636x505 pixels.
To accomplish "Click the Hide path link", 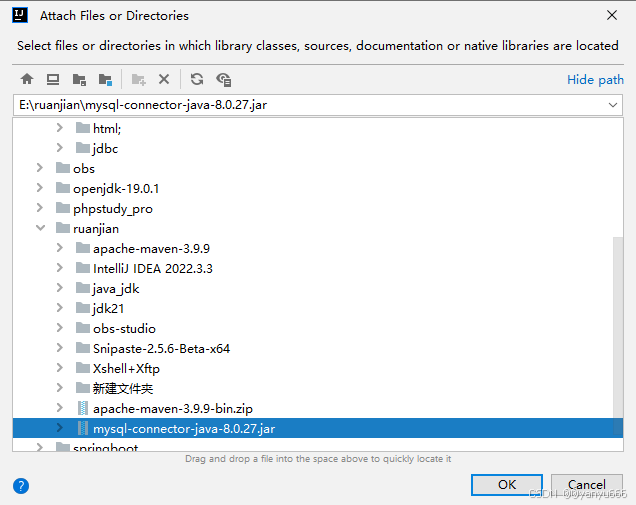I will pyautogui.click(x=595, y=80).
